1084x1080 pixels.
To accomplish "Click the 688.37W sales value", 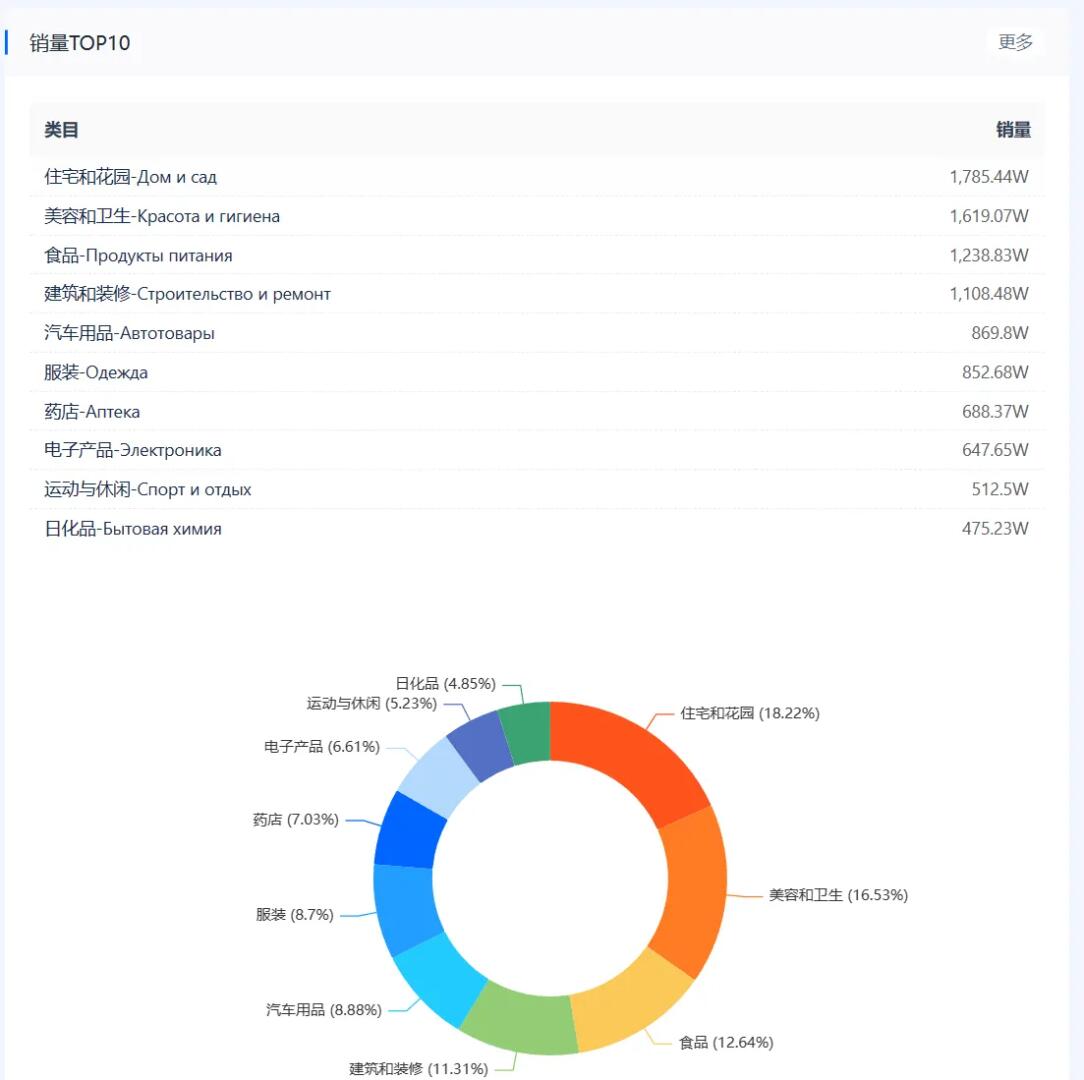I will (x=995, y=411).
